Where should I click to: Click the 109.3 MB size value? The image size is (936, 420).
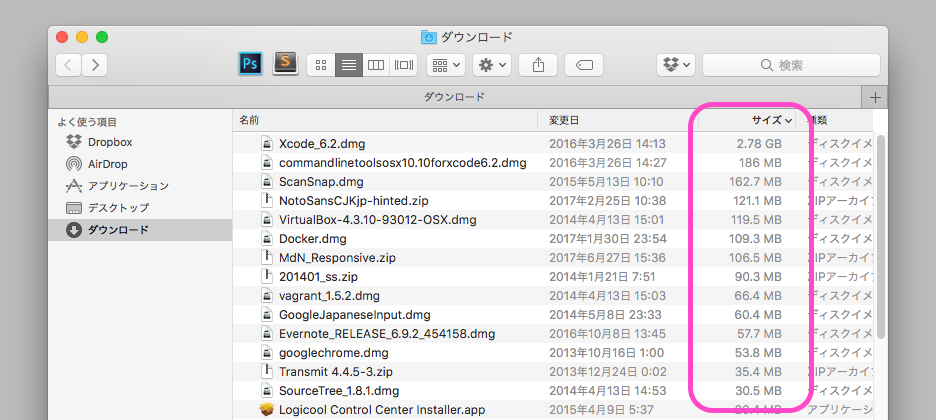click(755, 239)
